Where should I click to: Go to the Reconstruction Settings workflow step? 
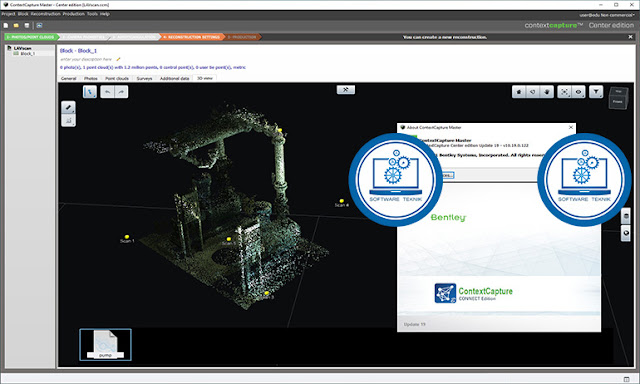(192, 37)
